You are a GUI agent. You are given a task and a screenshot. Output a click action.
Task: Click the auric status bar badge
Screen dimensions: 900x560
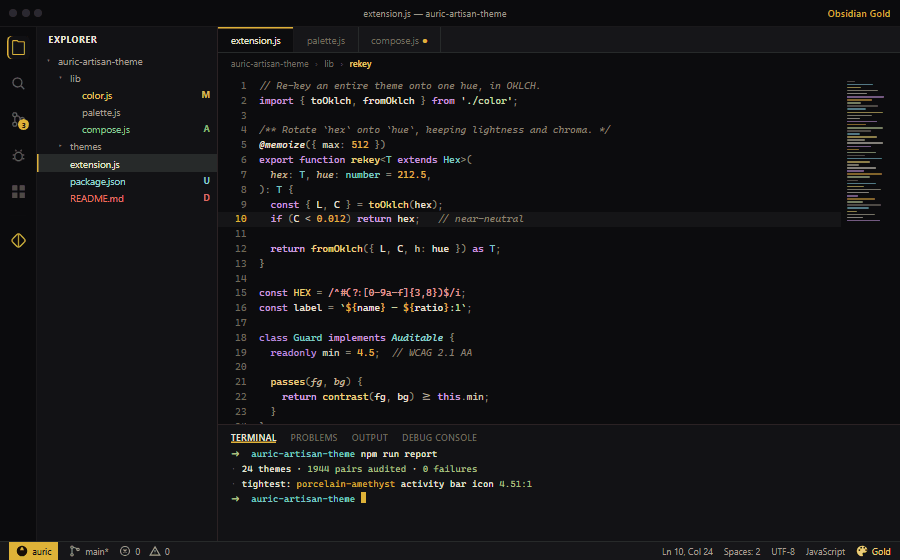pos(33,551)
